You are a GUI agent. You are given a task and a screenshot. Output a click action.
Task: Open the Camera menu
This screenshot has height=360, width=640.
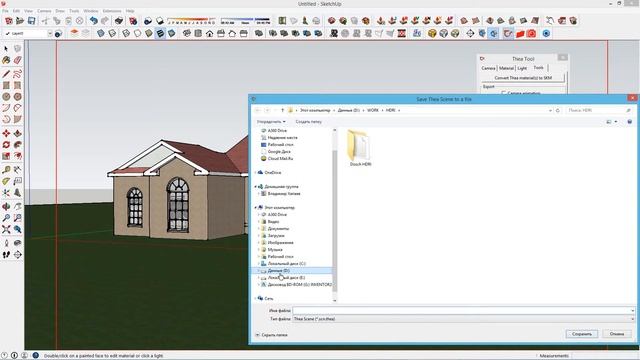tap(44, 11)
